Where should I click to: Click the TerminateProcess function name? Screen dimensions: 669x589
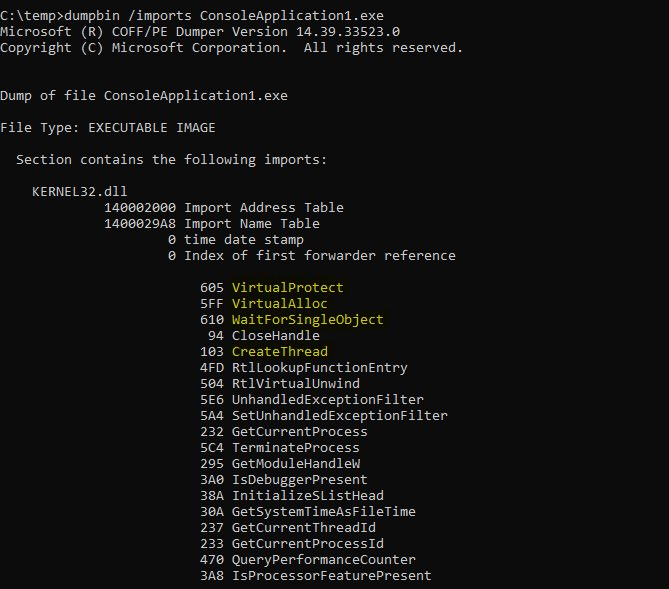(x=295, y=448)
